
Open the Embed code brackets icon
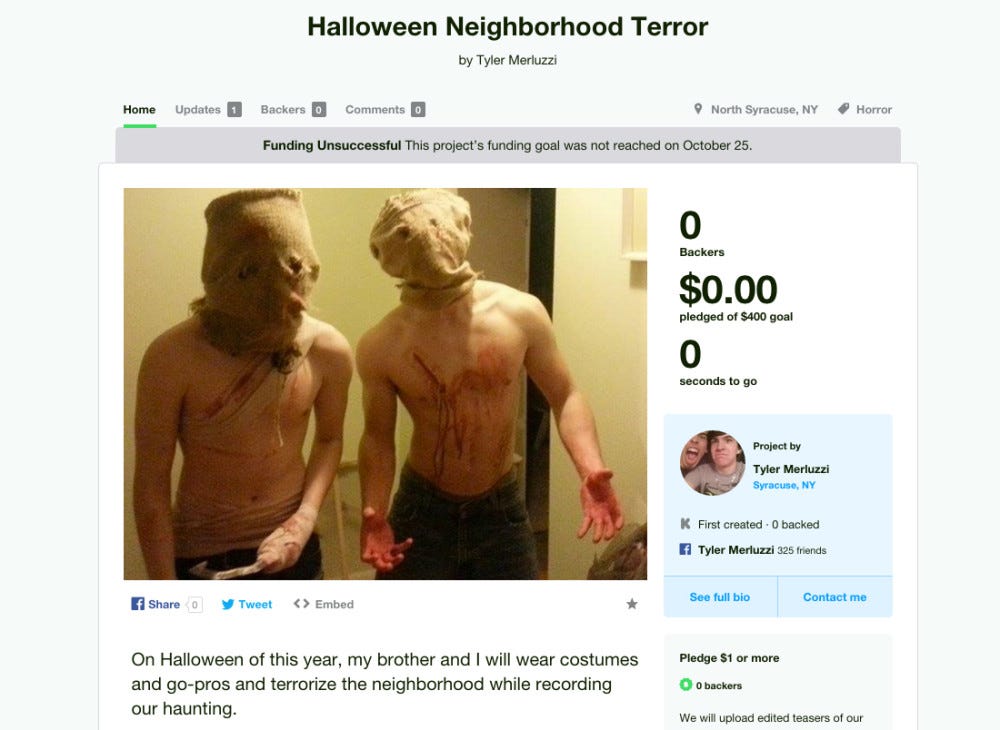pyautogui.click(x=301, y=604)
